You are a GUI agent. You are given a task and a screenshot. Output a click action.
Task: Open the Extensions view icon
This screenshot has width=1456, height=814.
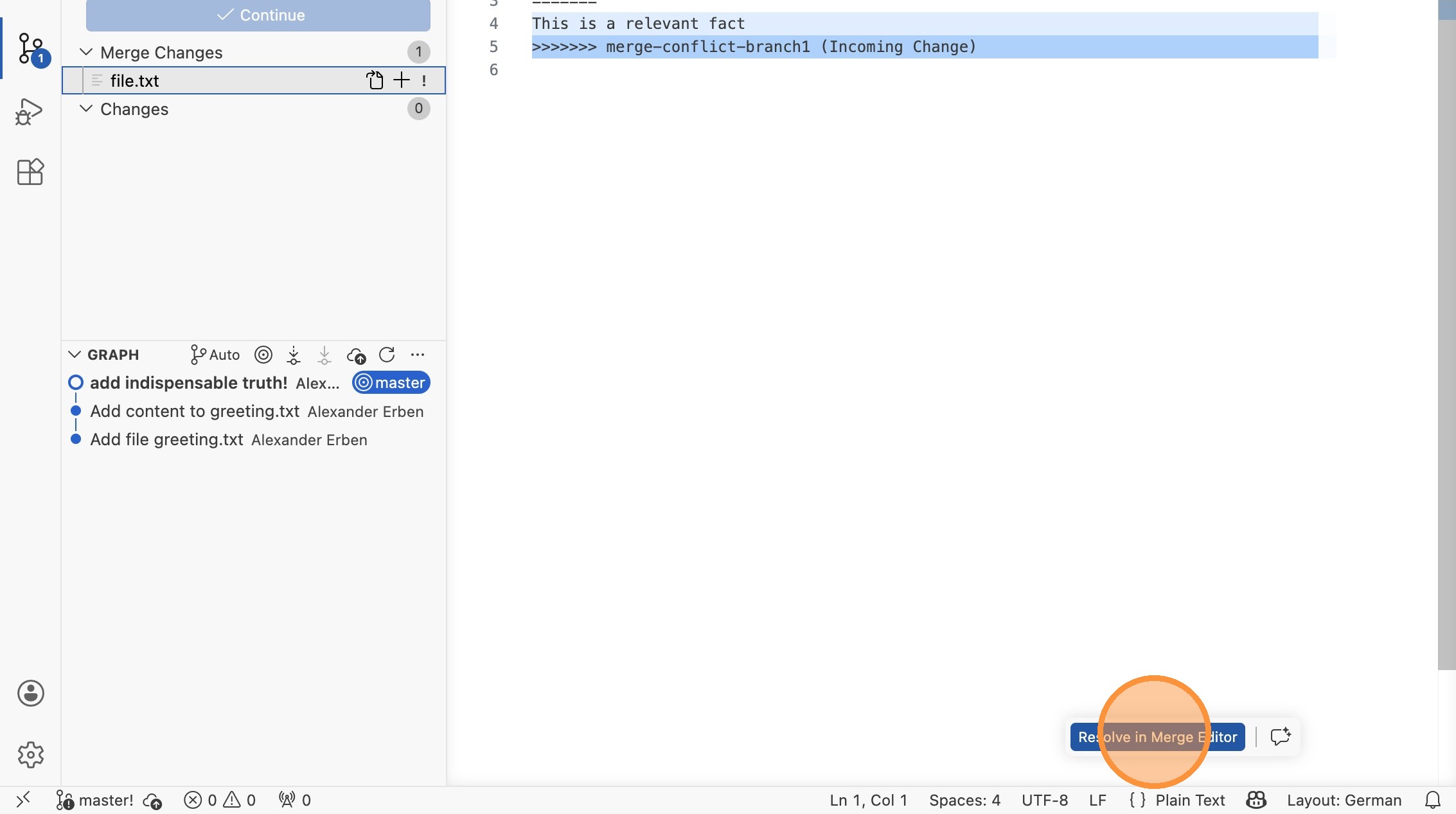click(x=30, y=172)
